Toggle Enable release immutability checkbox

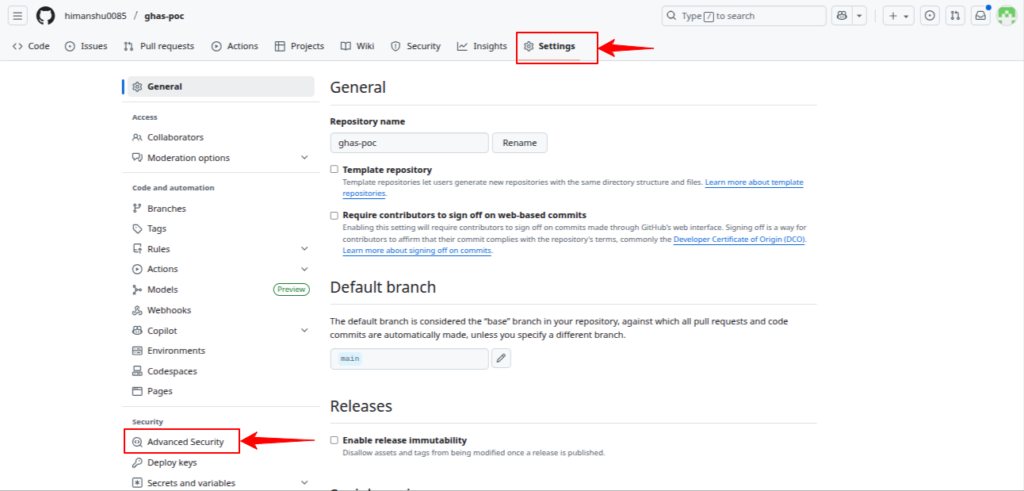pos(335,440)
